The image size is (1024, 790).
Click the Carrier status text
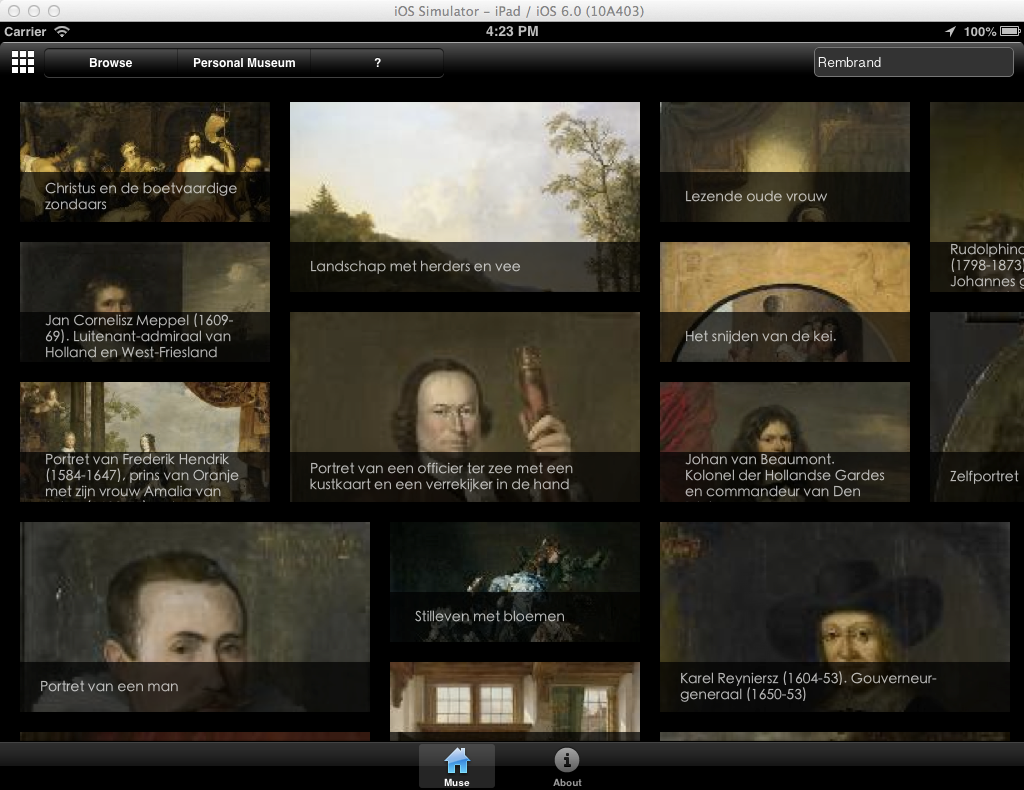pos(25,31)
